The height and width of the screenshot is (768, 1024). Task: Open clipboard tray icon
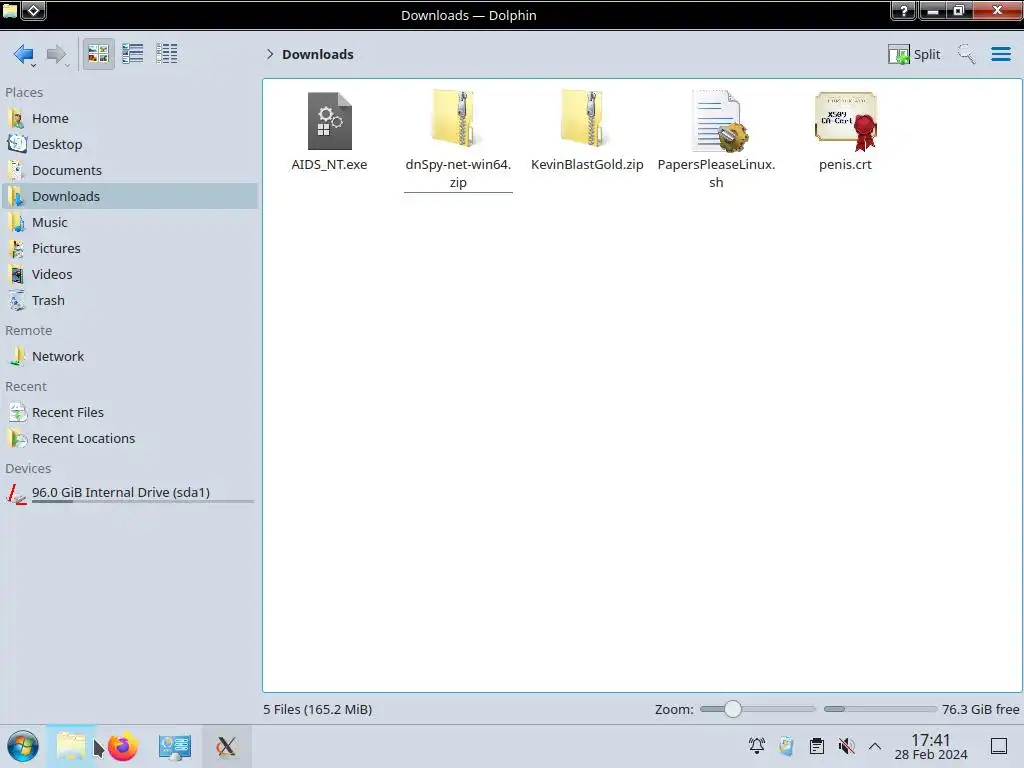816,746
